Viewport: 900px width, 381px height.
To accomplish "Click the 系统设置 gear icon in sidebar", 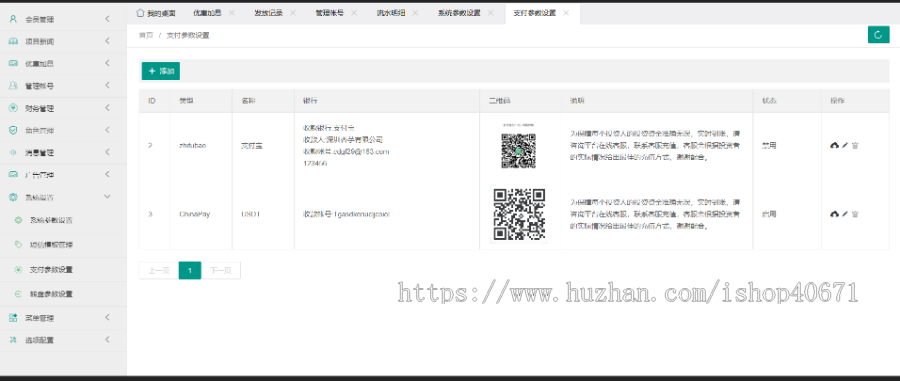I will tap(13, 197).
